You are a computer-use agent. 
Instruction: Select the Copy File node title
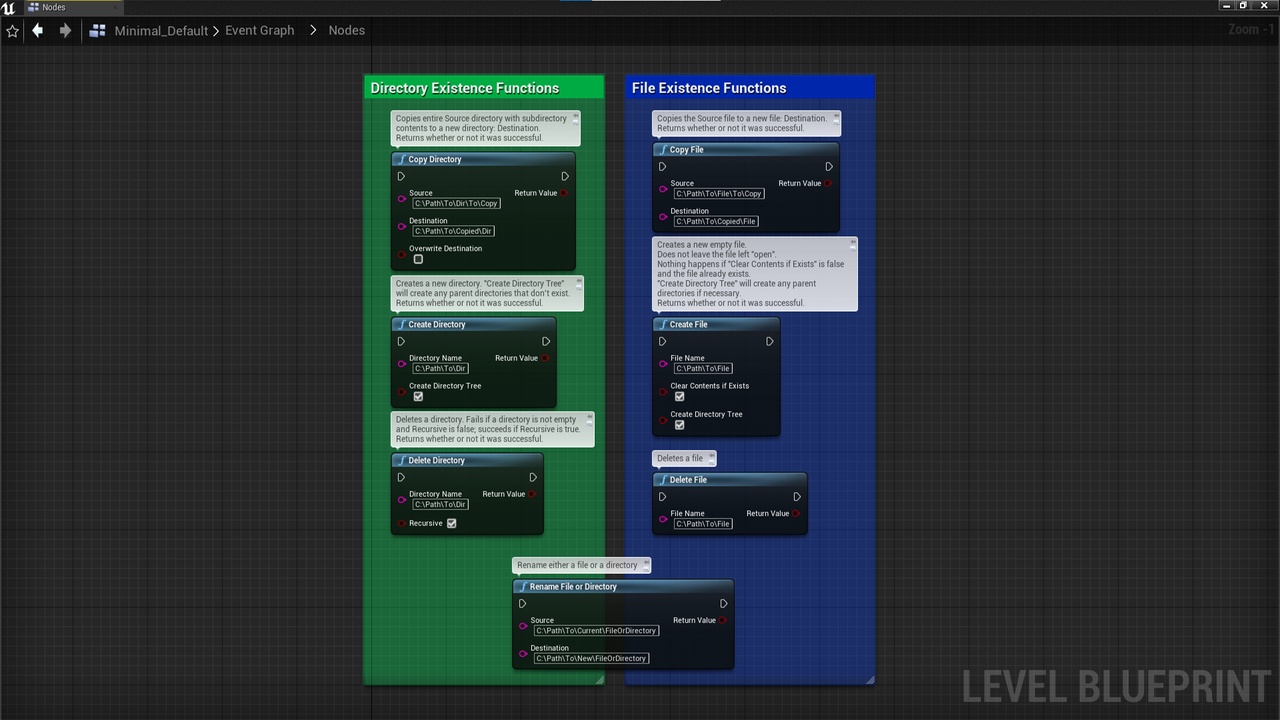pyautogui.click(x=687, y=150)
